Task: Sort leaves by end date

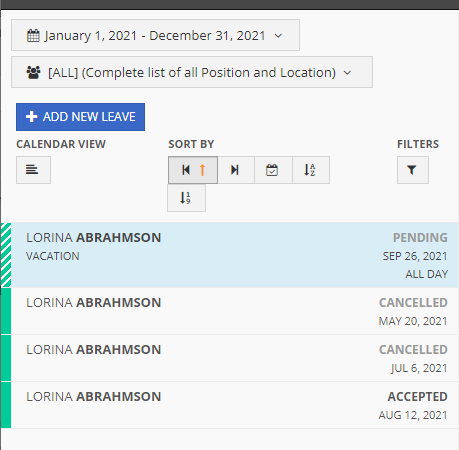Action: tap(236, 170)
